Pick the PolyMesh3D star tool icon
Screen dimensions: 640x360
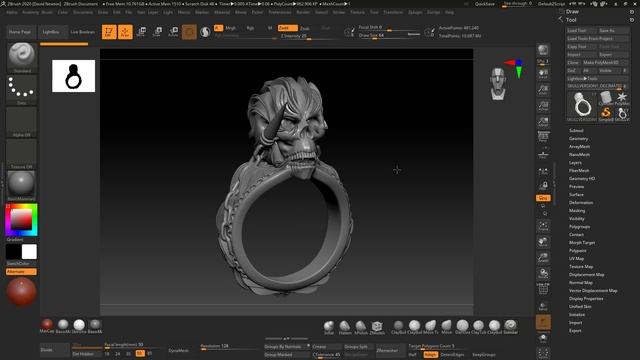622,98
